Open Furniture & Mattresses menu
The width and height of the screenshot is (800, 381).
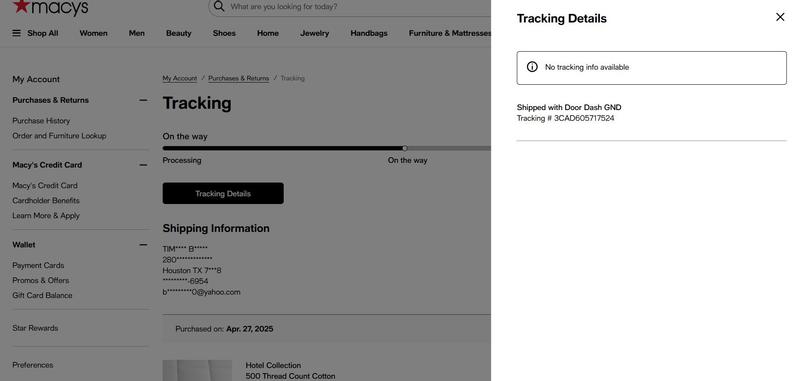449,33
